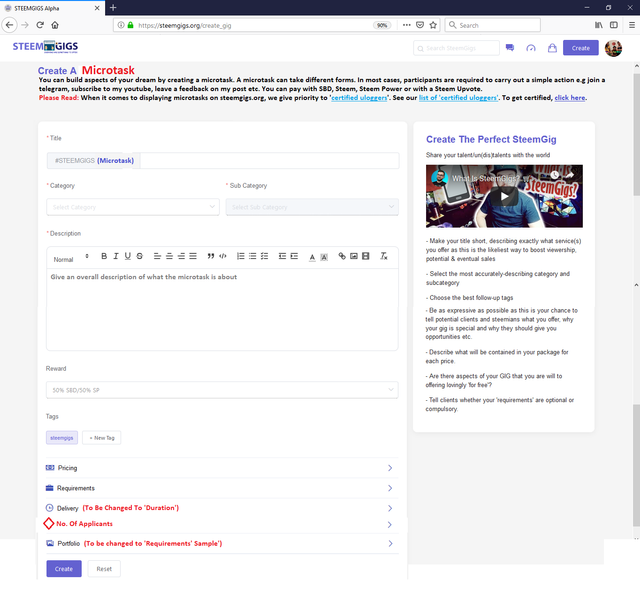This screenshot has height=610, width=640.
Task: Open the dashboard gauge icon in header
Action: point(531,48)
